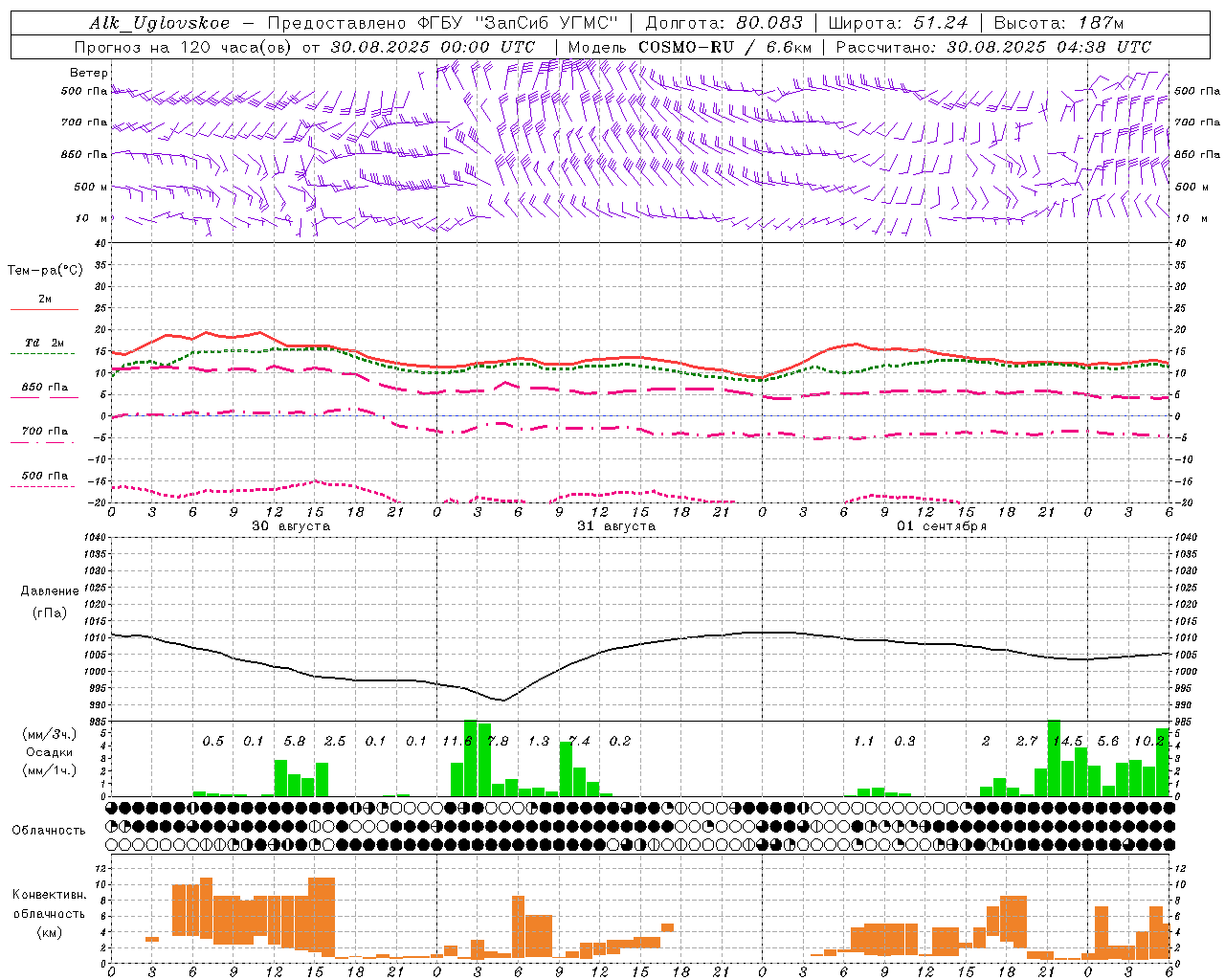Click the '2.7' precipitation total
The width and height of the screenshot is (1225, 980).
click(1027, 742)
